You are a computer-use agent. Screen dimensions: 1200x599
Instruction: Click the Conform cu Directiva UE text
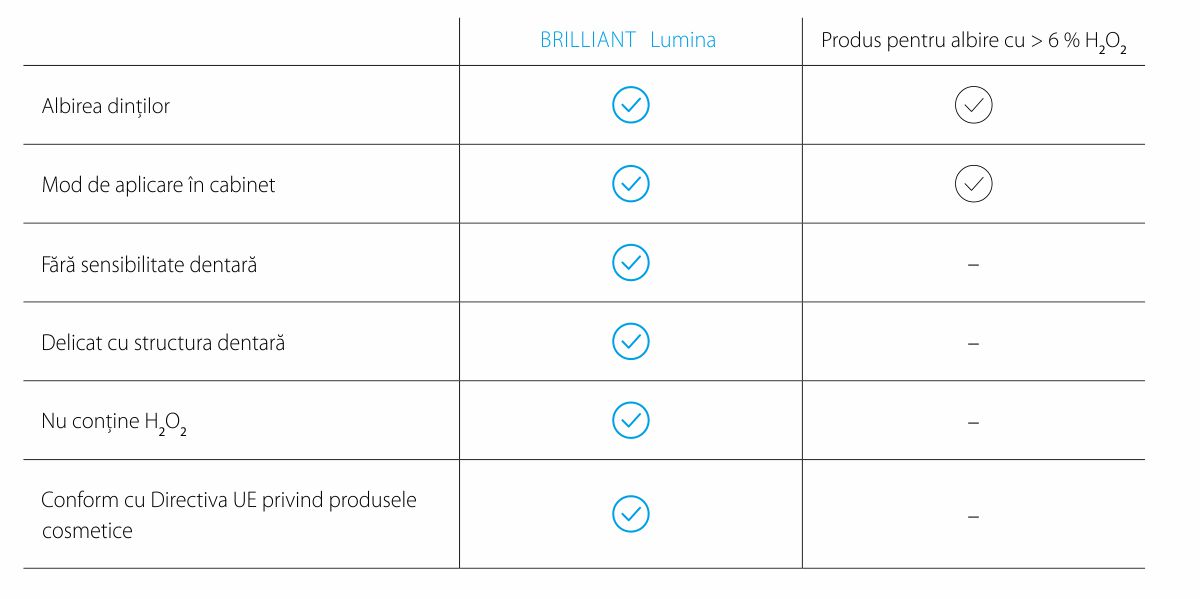click(x=228, y=500)
